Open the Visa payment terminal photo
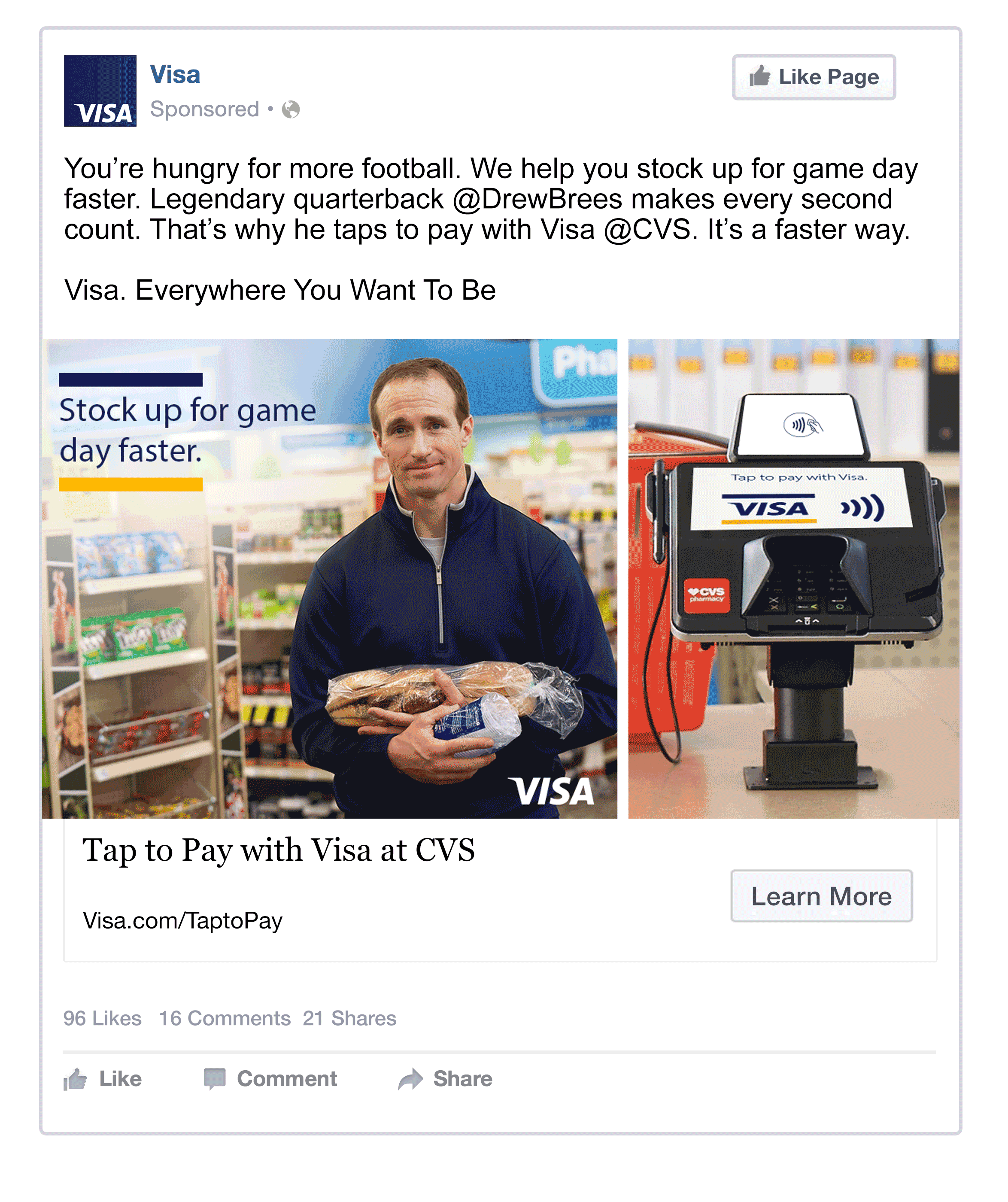 pos(793,578)
